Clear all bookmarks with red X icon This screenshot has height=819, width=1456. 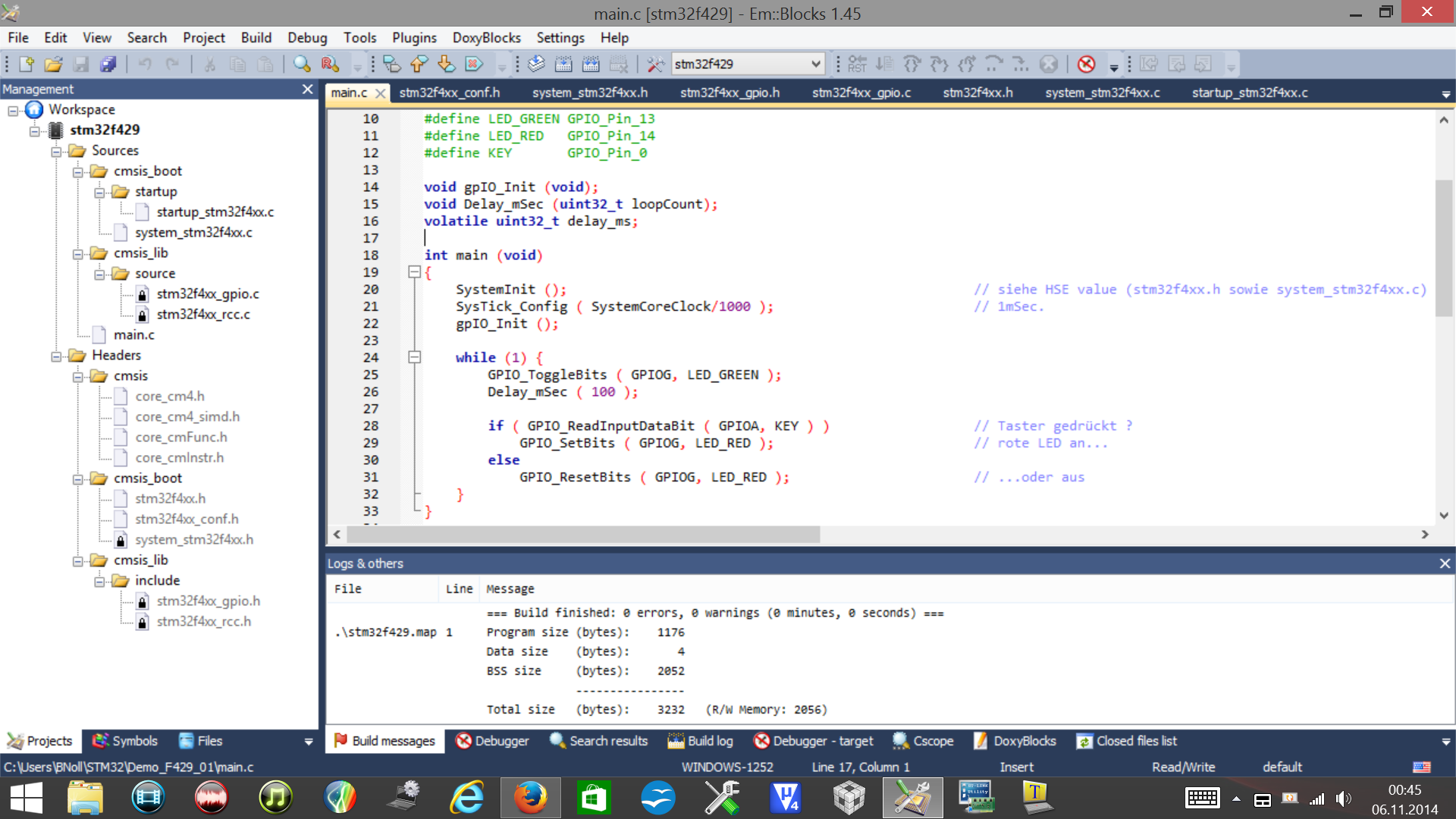pyautogui.click(x=474, y=64)
